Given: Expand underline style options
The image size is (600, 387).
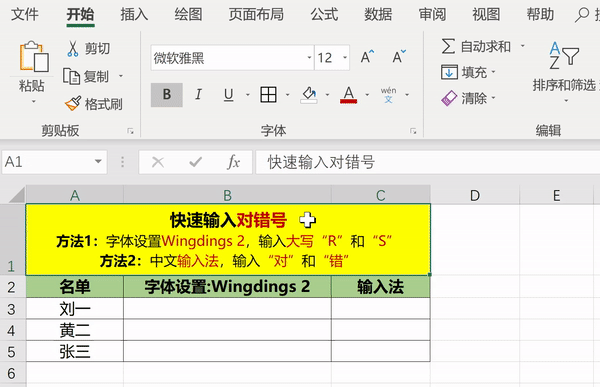Looking at the screenshot, I should (248, 95).
